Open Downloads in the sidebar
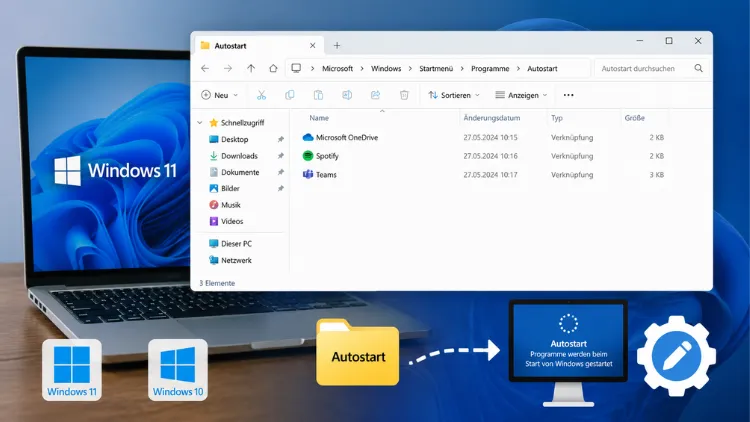This screenshot has height=422, width=750. 239,156
